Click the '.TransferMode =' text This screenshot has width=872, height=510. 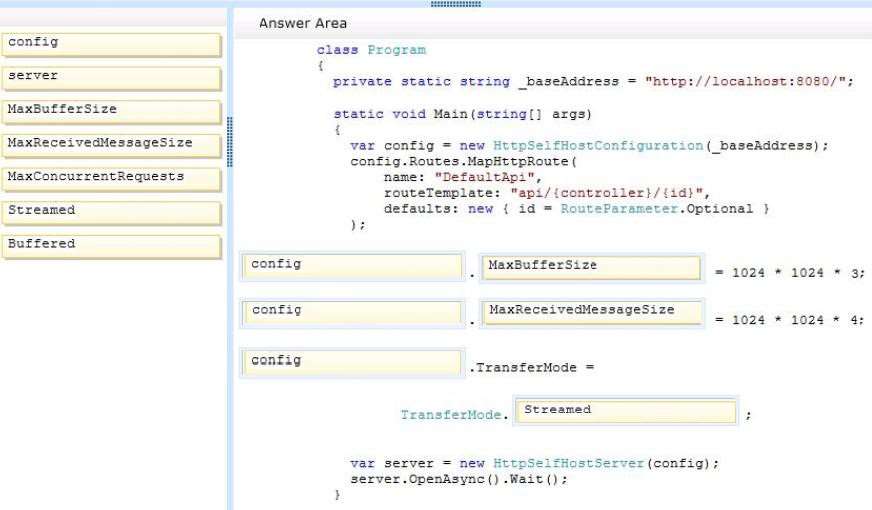(x=532, y=368)
